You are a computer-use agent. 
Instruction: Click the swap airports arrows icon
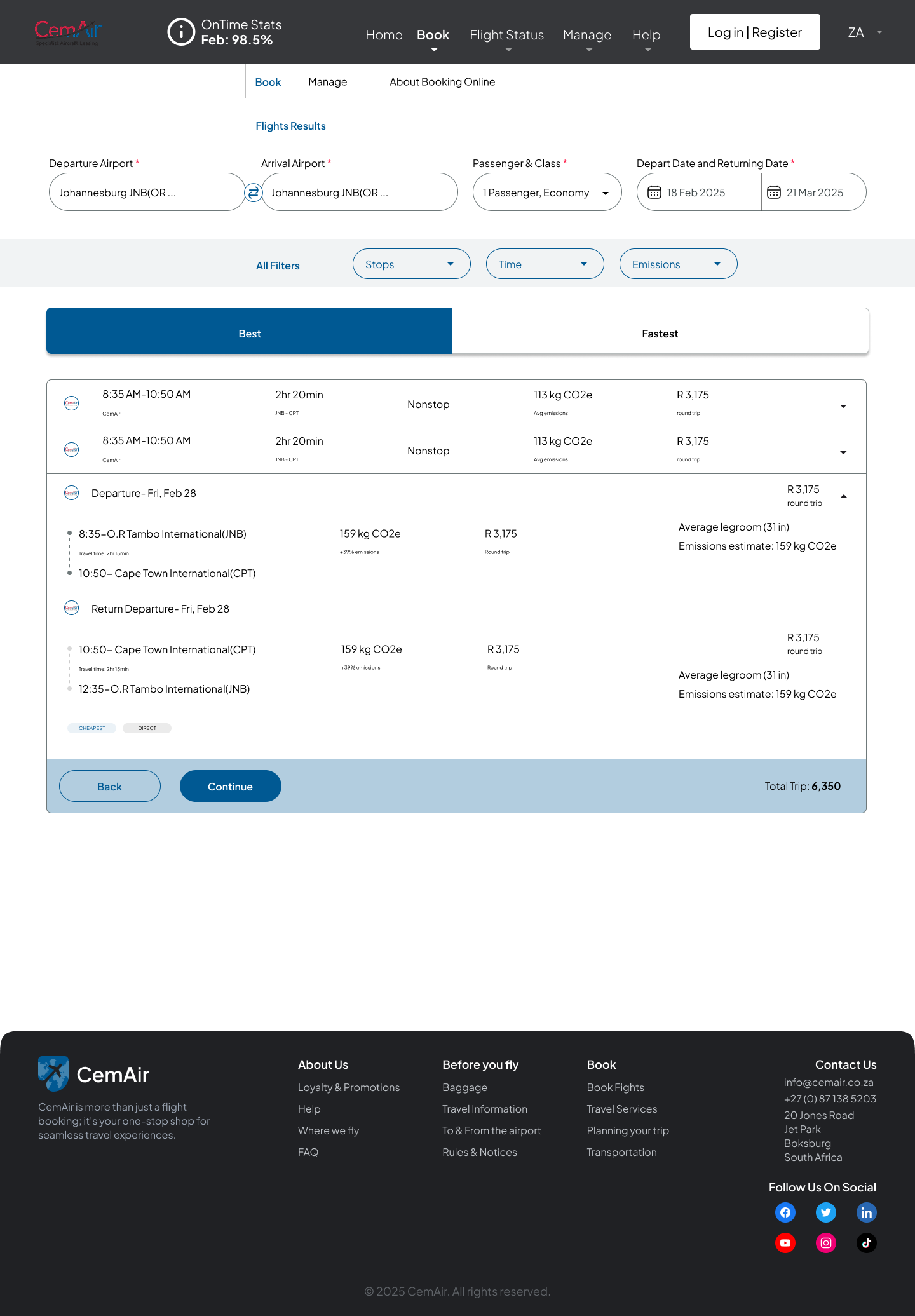click(254, 193)
